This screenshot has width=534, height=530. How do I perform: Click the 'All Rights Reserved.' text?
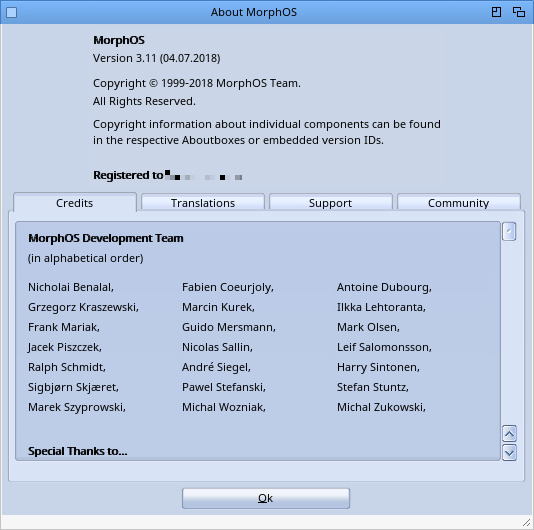(144, 101)
